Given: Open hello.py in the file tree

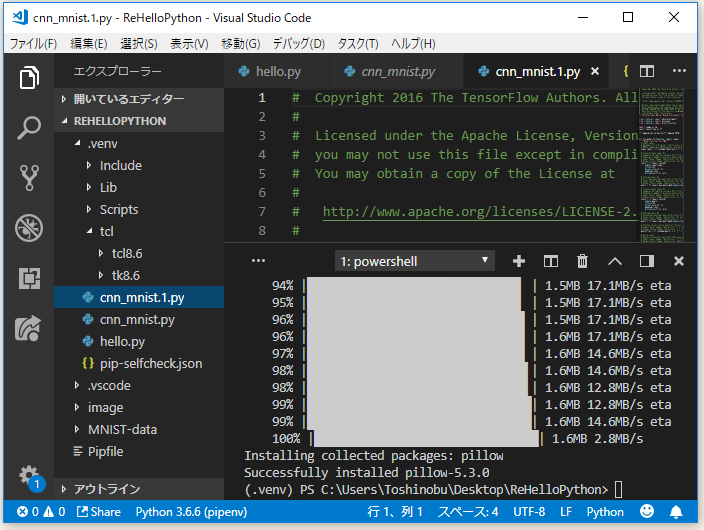Looking at the screenshot, I should click(139, 342).
